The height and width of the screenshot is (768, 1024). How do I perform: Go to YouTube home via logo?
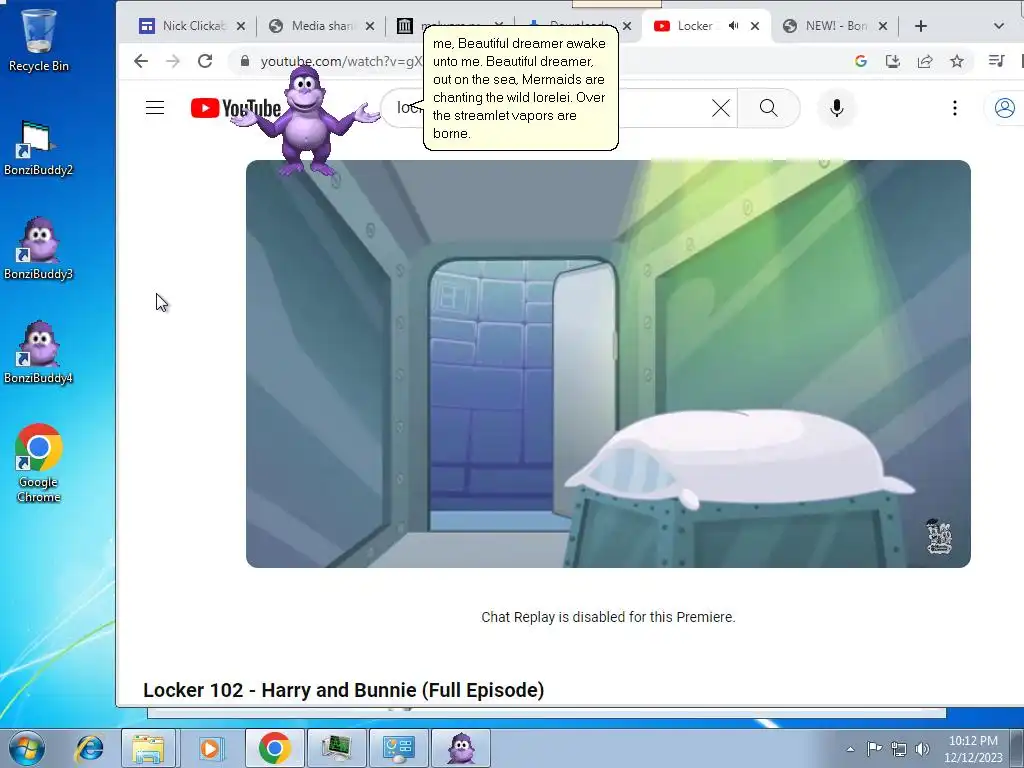[236, 108]
